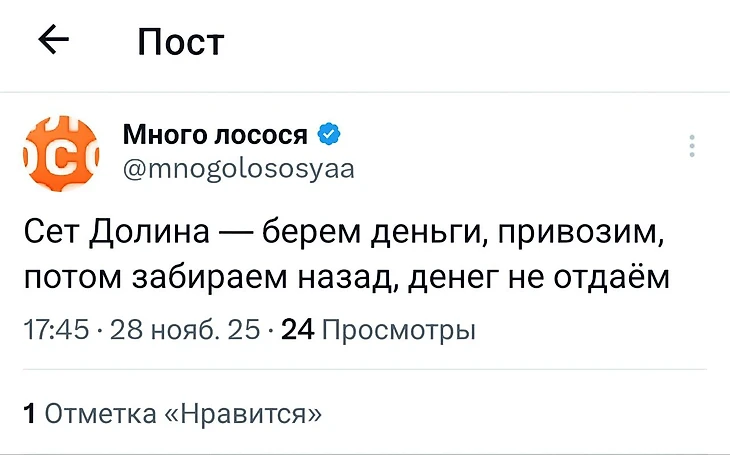Tap the 1 likes count number
This screenshot has width=730, height=455.
click(x=30, y=413)
